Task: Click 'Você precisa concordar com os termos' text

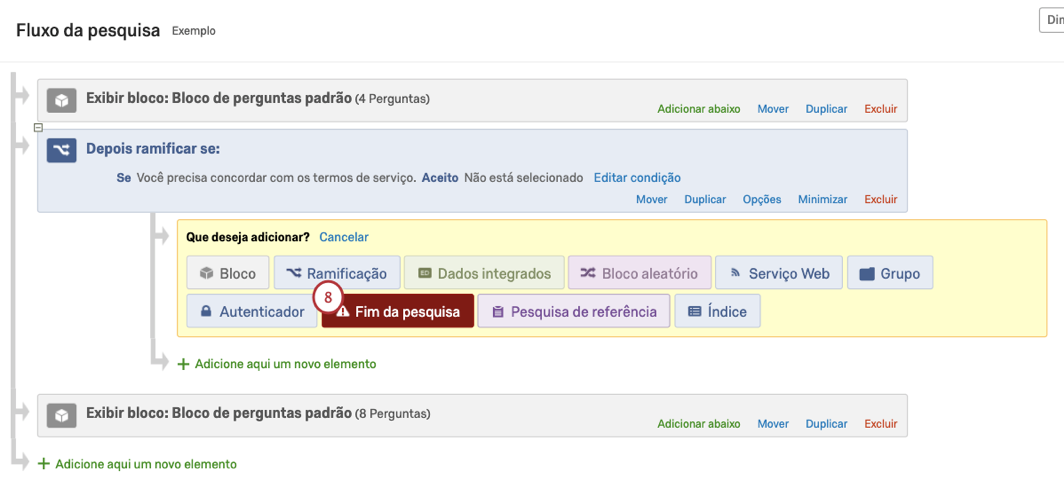Action: (276, 178)
